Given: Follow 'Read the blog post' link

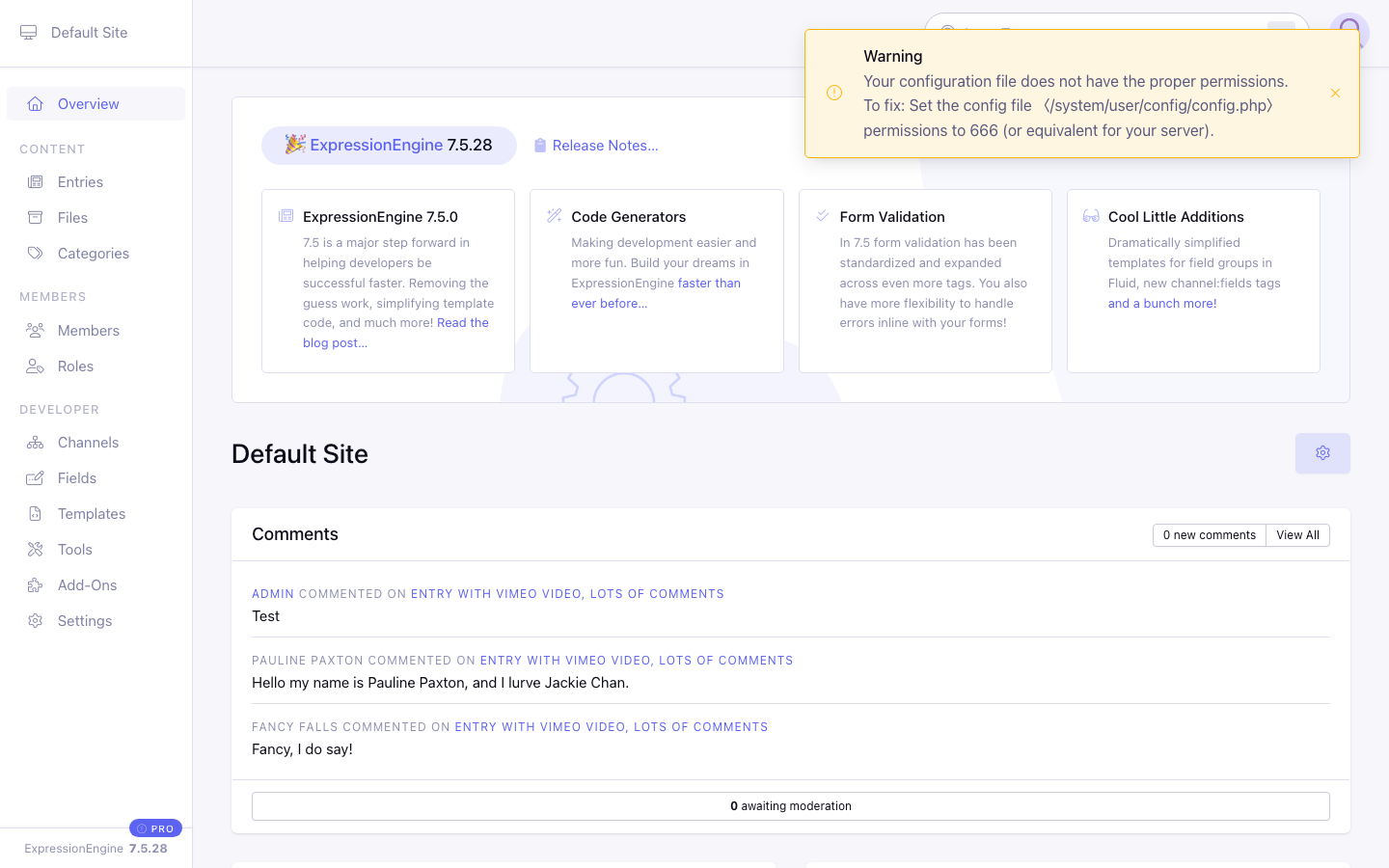Looking at the screenshot, I should [395, 333].
